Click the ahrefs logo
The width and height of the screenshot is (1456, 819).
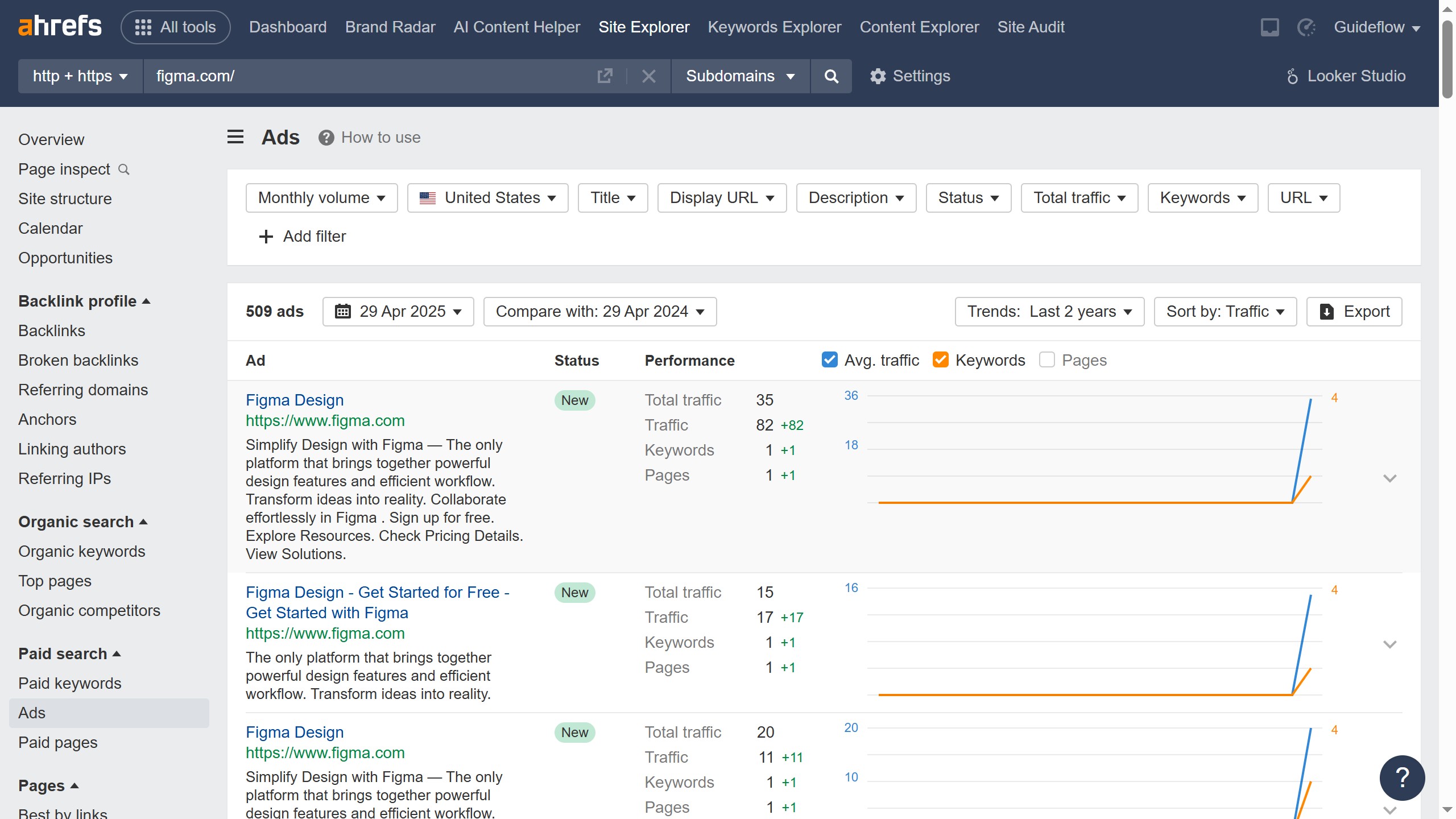pos(60,27)
